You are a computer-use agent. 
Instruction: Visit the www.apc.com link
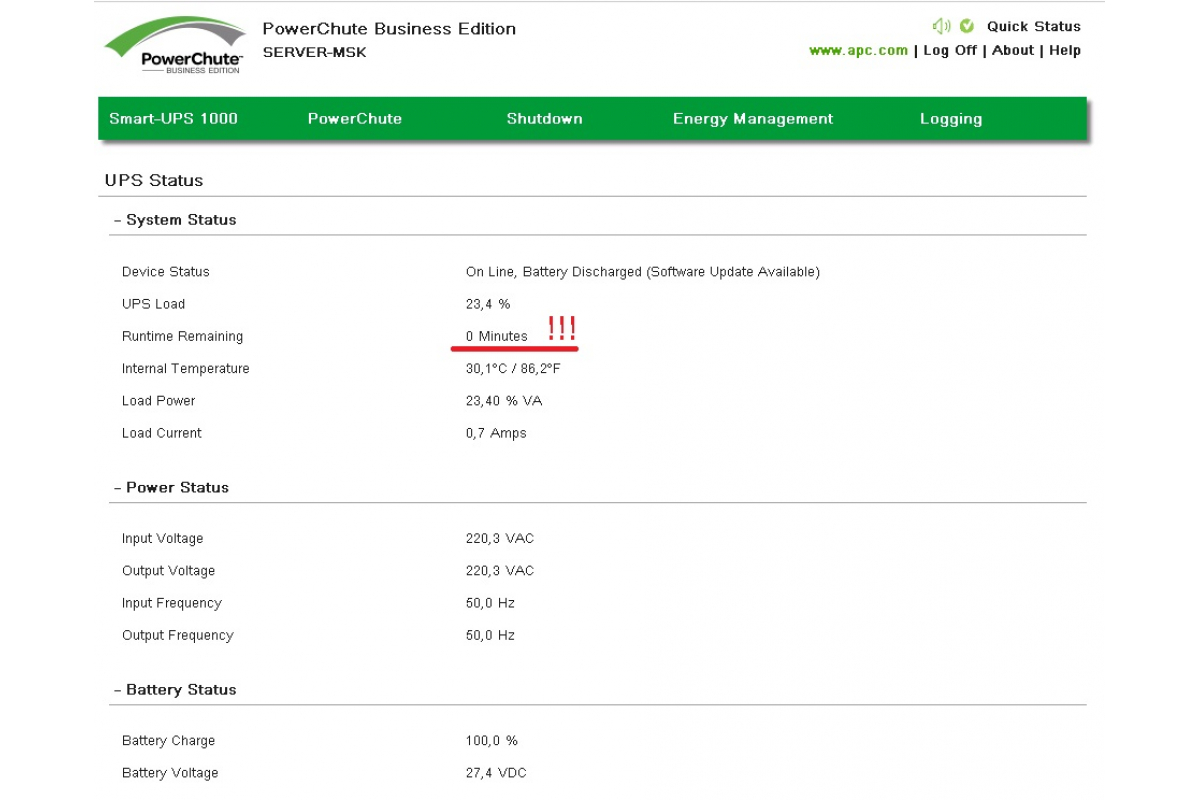tap(858, 50)
